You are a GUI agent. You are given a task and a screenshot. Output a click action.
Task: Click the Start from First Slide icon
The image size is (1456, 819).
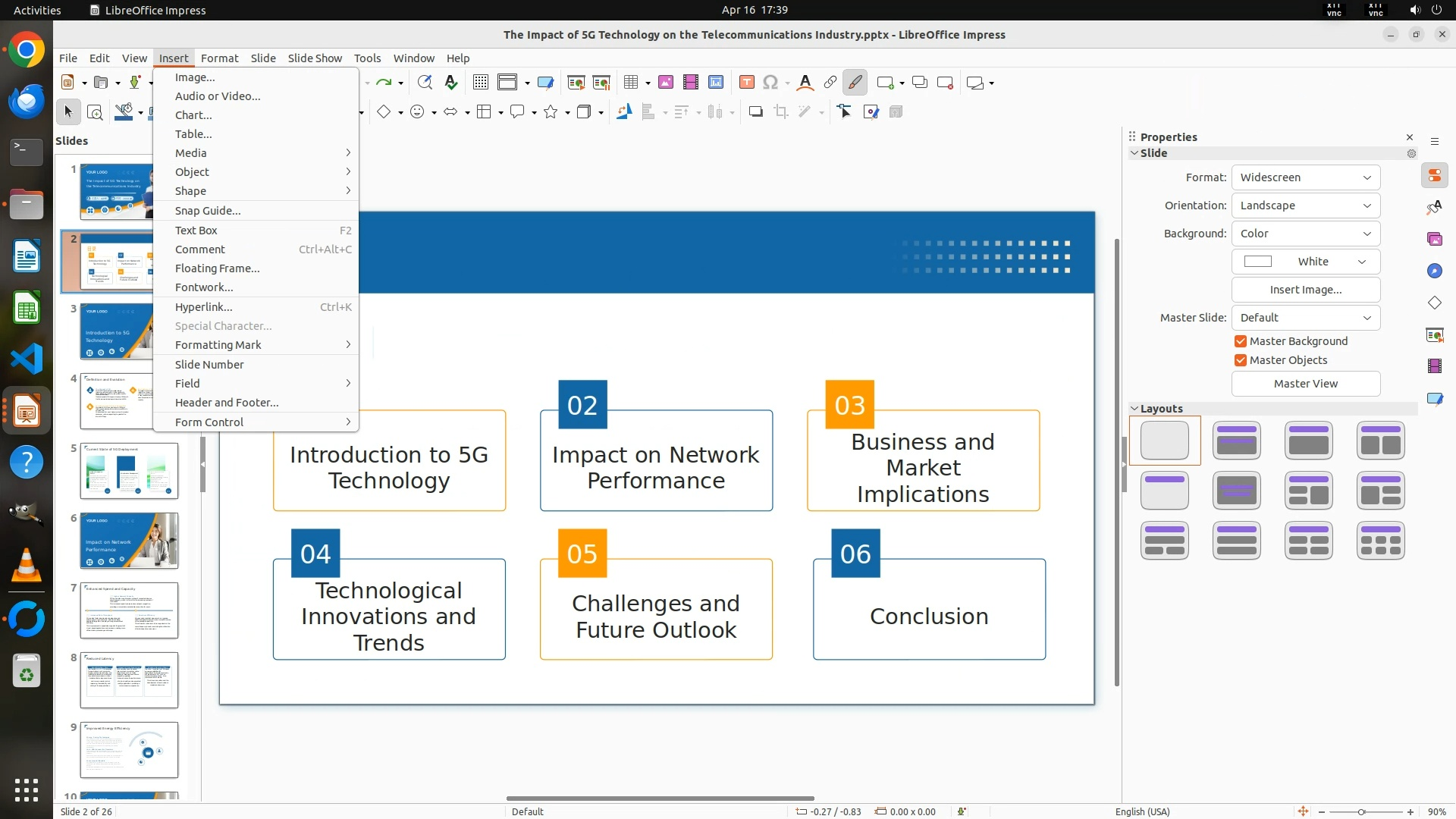[x=576, y=83]
